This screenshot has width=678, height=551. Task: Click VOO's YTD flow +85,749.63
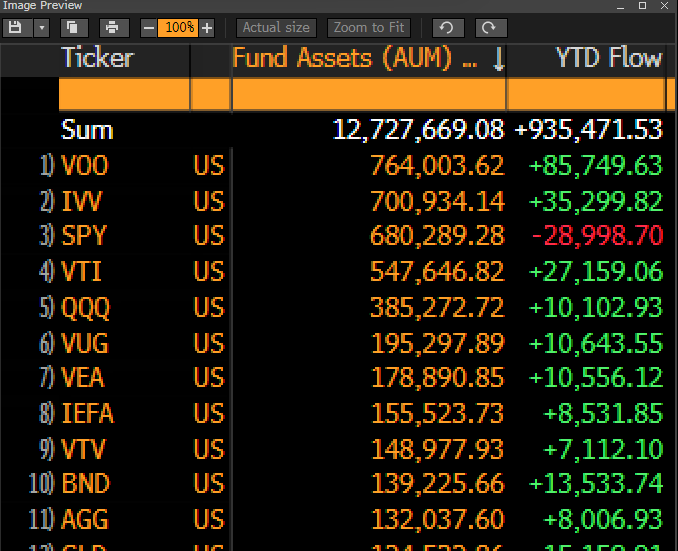click(595, 166)
